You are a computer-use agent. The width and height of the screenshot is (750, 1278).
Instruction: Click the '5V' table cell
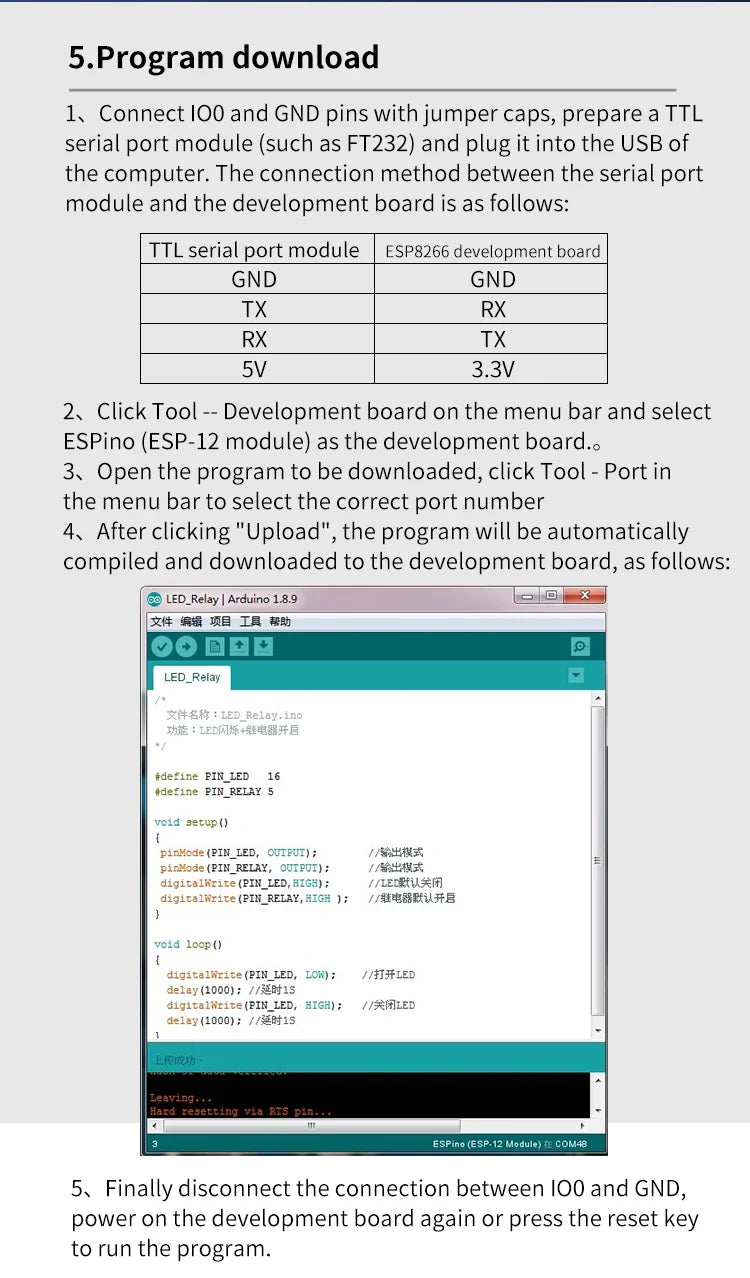[x=255, y=369]
